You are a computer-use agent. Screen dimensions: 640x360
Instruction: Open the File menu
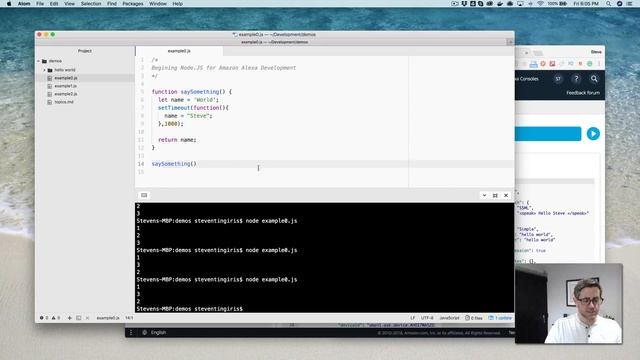(40, 4)
